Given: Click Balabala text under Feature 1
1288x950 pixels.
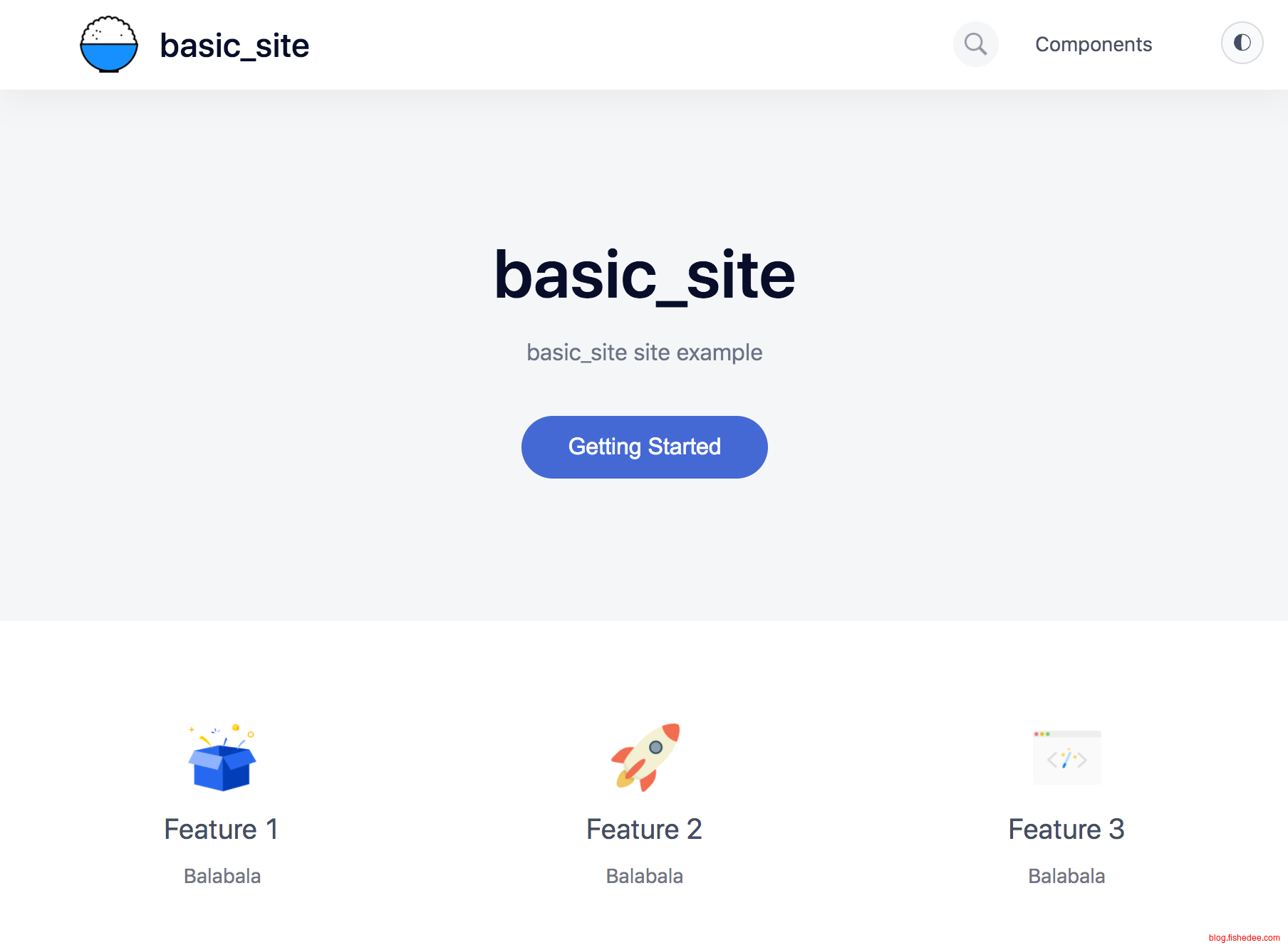Looking at the screenshot, I should coord(222,876).
